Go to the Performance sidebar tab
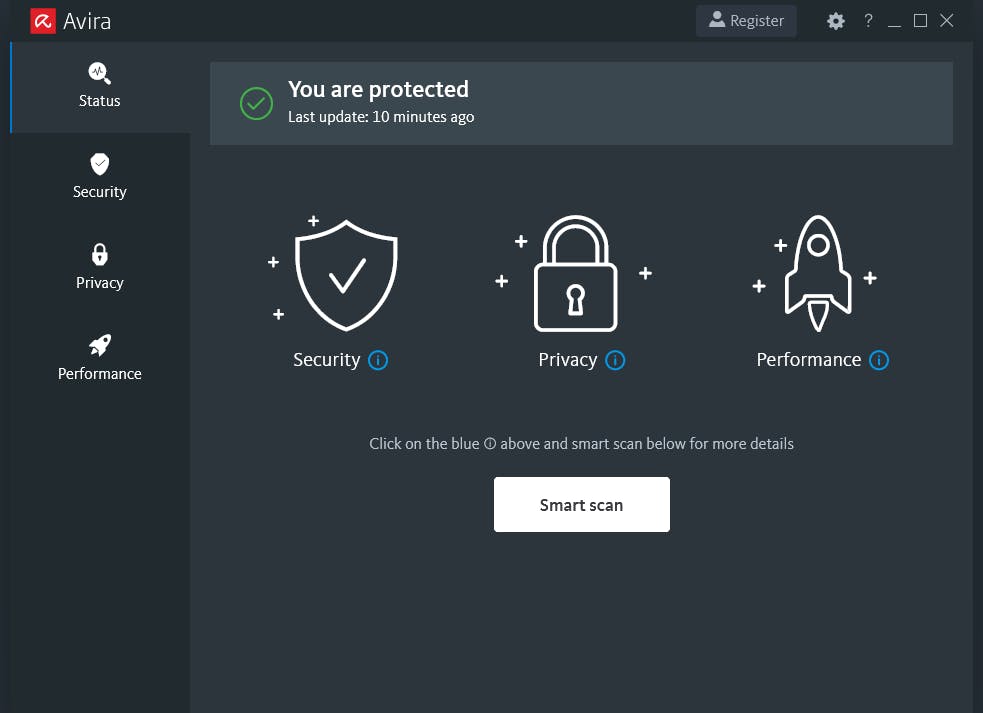Screen dimensions: 983x713 click(x=99, y=359)
